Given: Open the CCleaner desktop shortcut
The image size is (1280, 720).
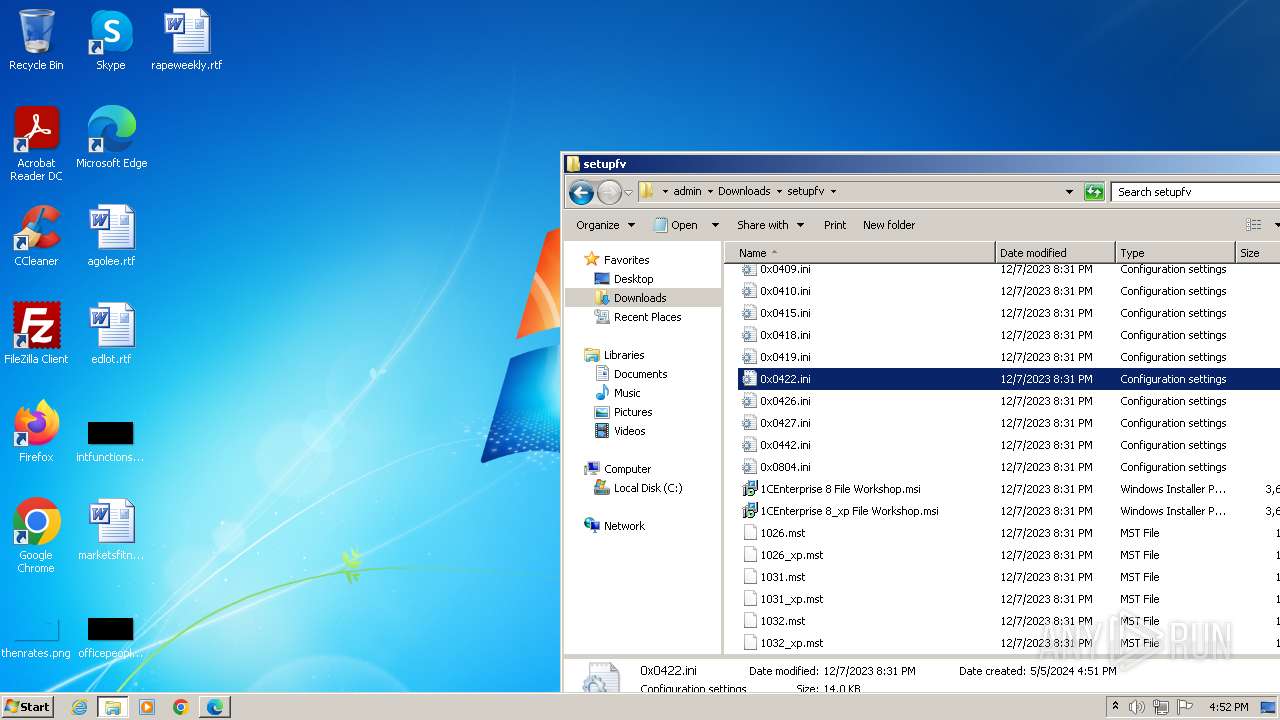Looking at the screenshot, I should click(x=36, y=235).
